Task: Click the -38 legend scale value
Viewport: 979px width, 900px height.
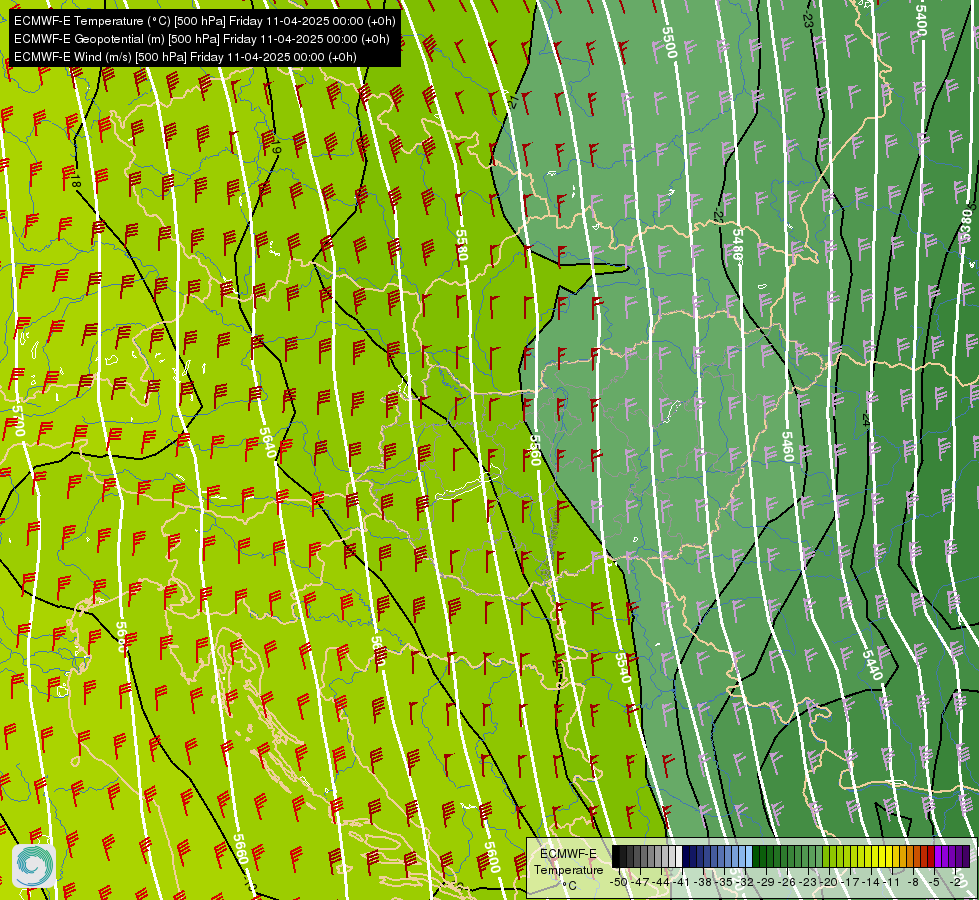Action: click(x=703, y=882)
